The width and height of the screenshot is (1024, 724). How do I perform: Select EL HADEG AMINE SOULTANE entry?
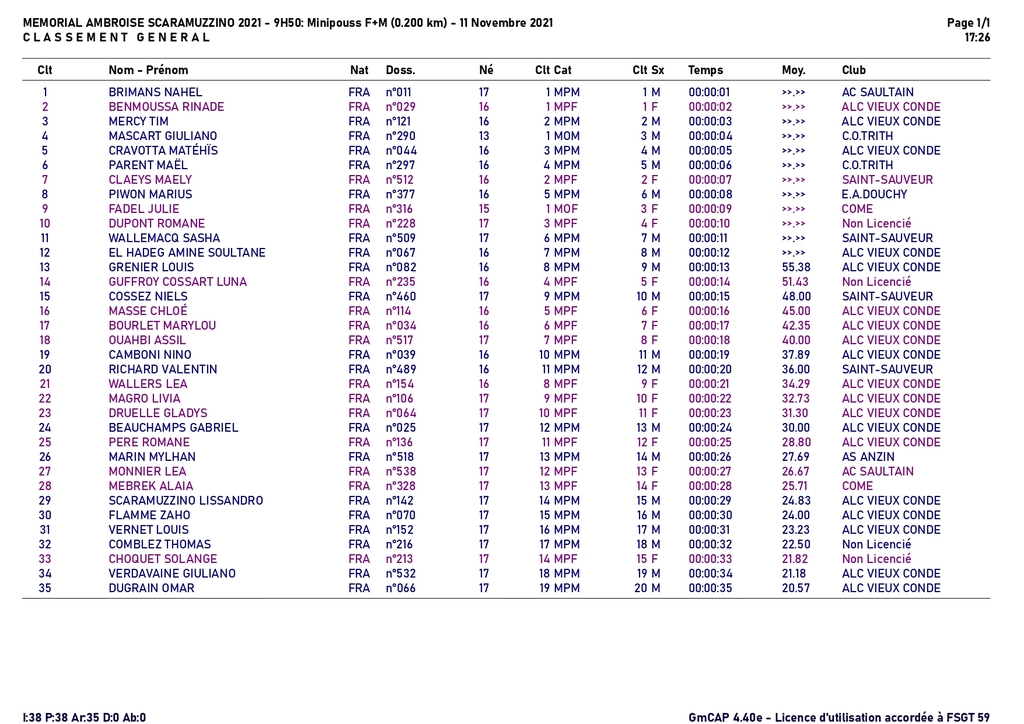point(187,253)
